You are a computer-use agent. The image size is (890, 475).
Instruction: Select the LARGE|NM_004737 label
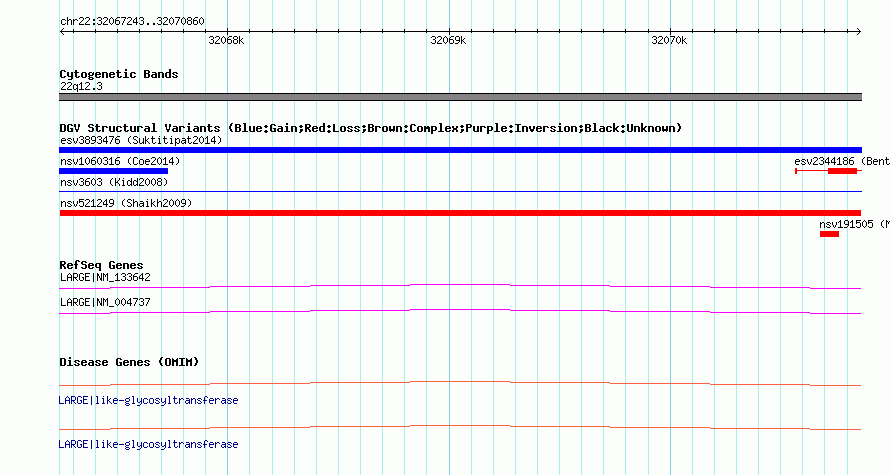tap(105, 302)
